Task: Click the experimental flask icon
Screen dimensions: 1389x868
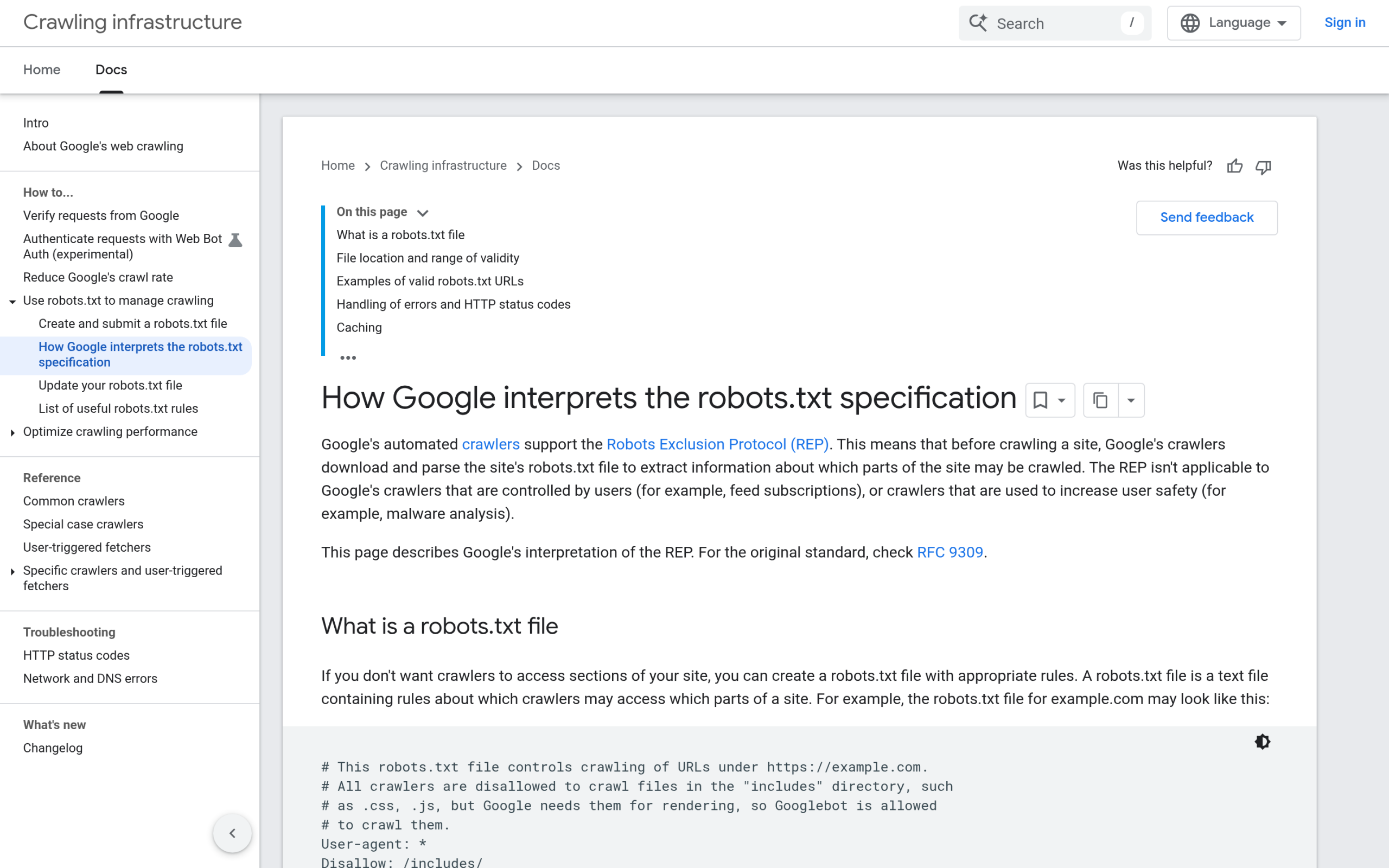Action: (x=235, y=240)
